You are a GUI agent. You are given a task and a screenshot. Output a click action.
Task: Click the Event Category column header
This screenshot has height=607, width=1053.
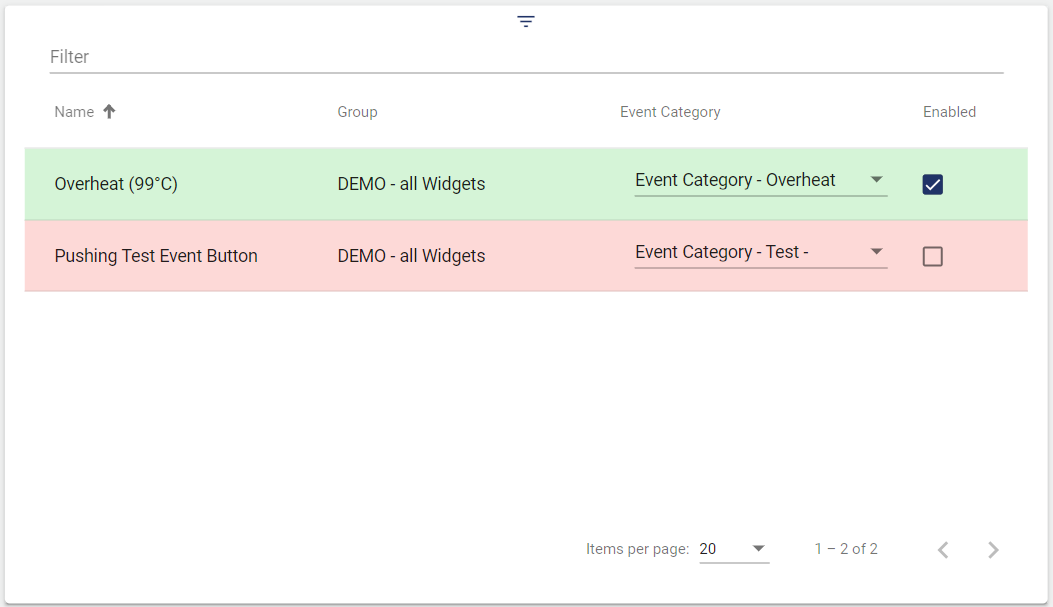(670, 112)
